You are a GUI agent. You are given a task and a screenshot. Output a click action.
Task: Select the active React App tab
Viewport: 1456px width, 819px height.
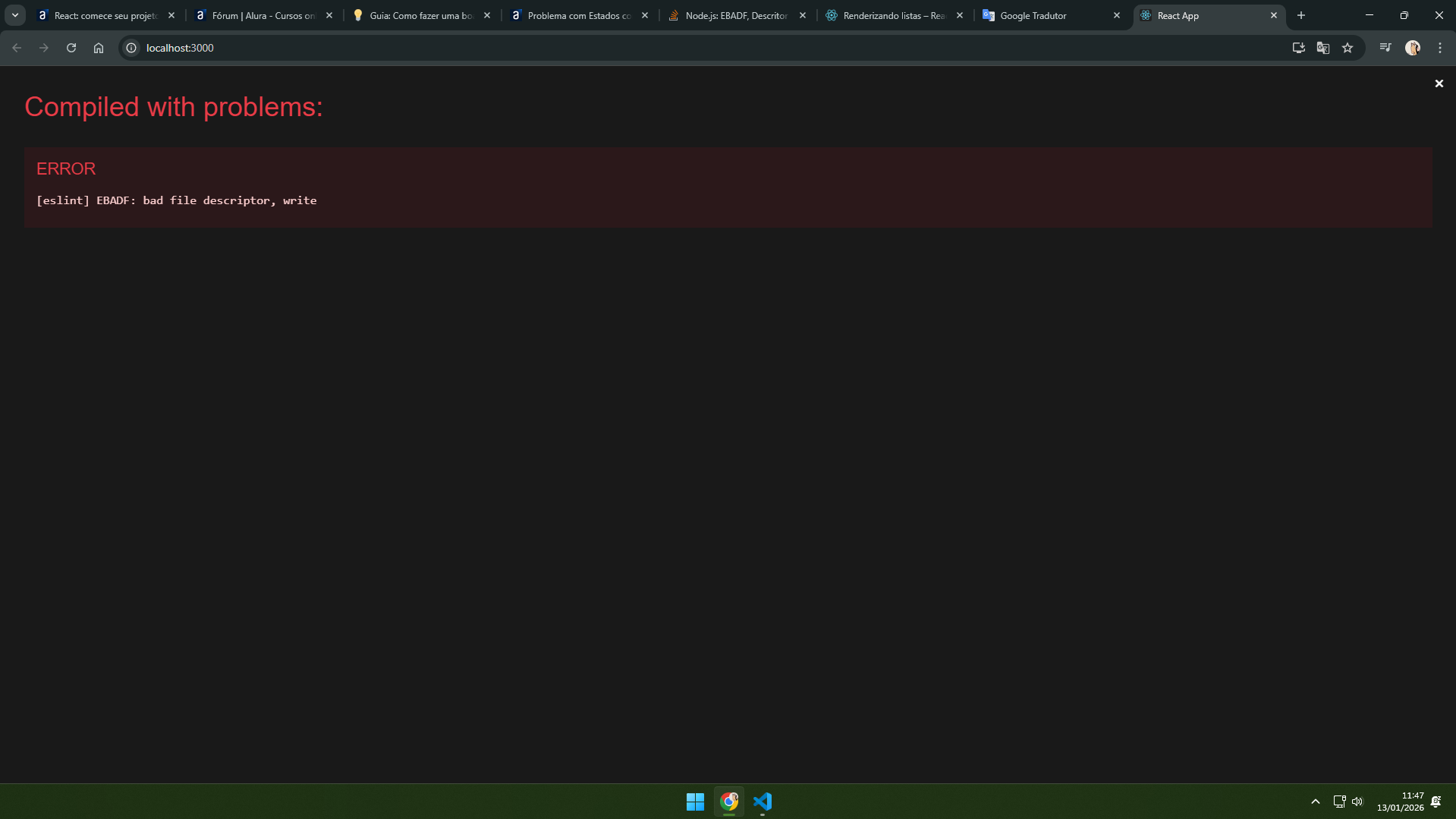pyautogui.click(x=1209, y=15)
